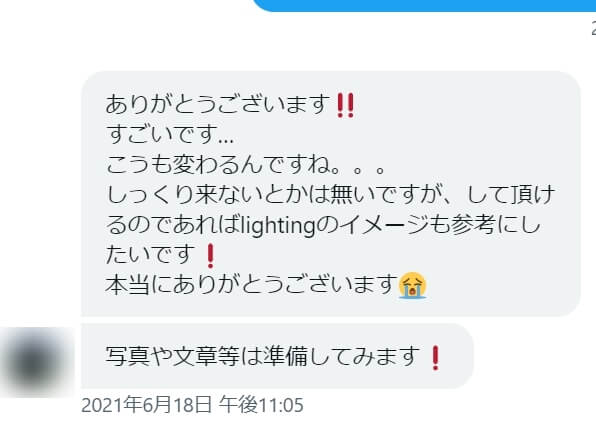The image size is (596, 425).
Task: Click the time 午後11:05 in the timestamp
Action: pos(261,405)
